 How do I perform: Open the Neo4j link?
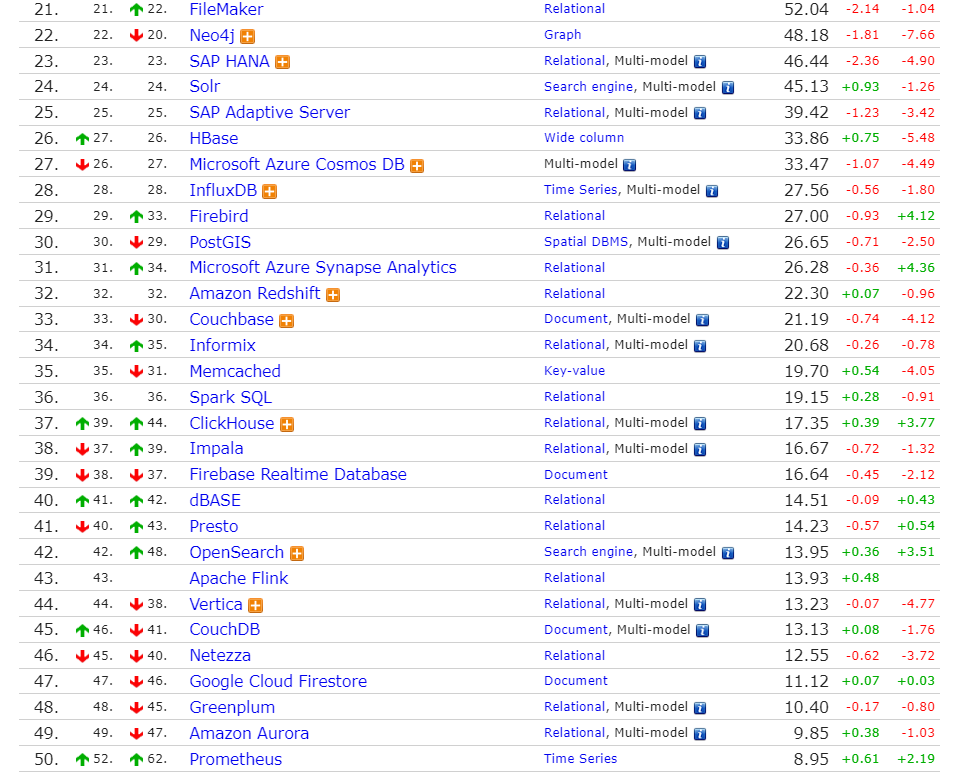212,36
